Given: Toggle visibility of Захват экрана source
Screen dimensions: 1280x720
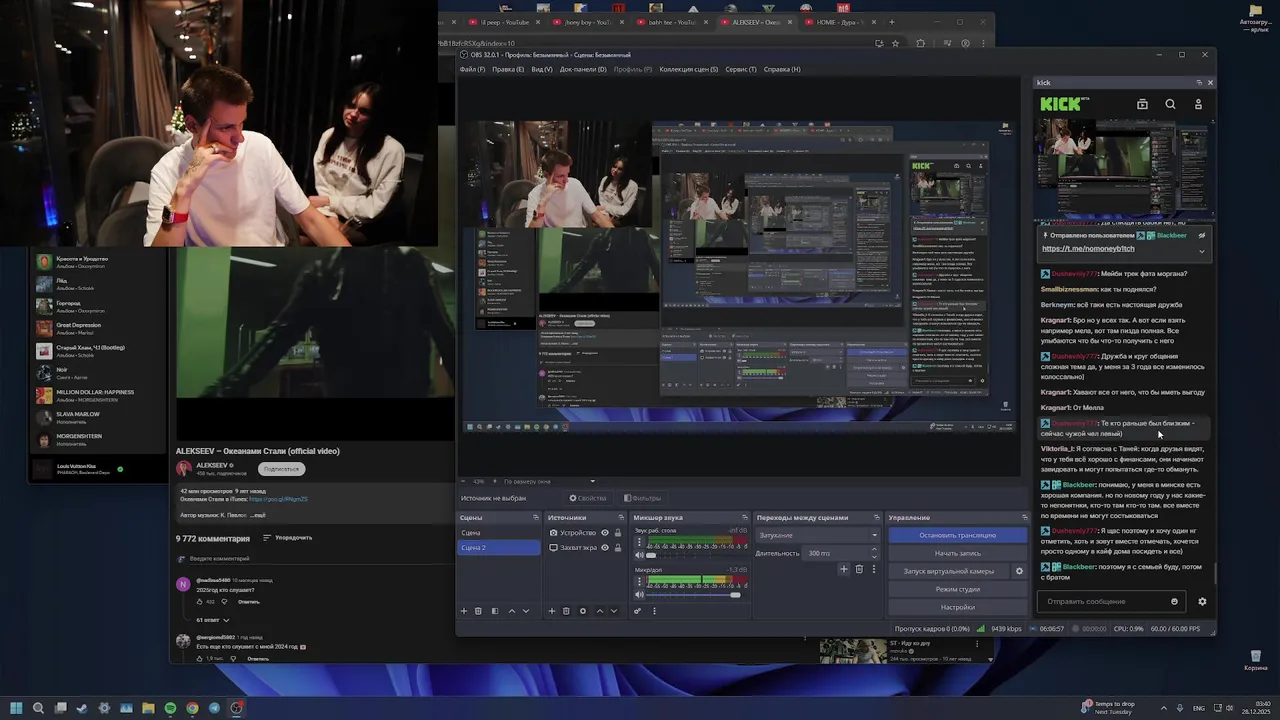Looking at the screenshot, I should tap(605, 548).
